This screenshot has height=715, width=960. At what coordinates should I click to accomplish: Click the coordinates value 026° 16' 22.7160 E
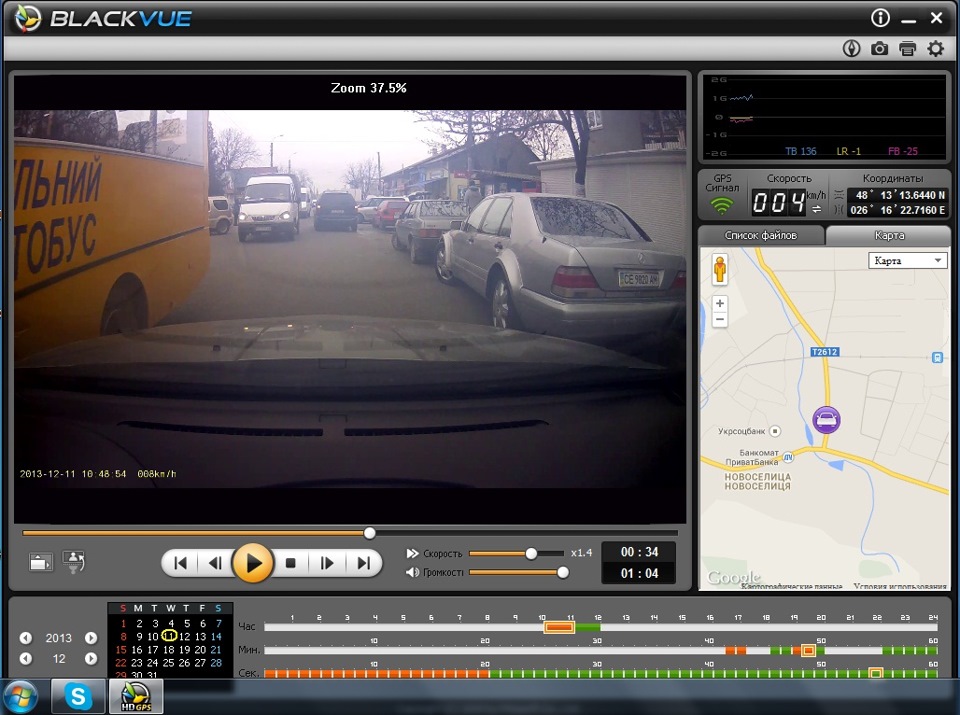(x=899, y=210)
